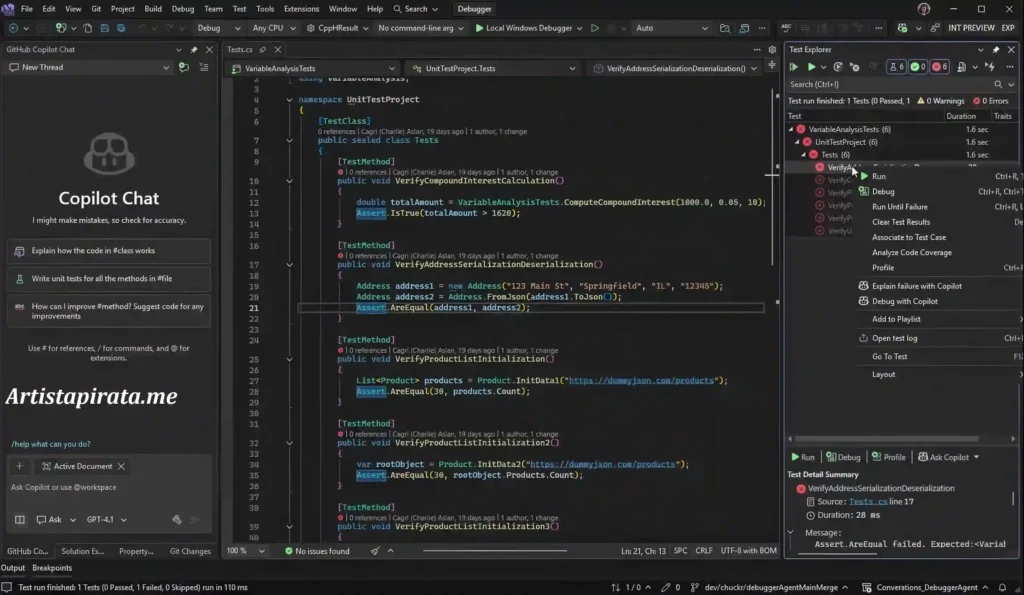The image size is (1024, 595).
Task: Select the Run Tests With Coverage icon
Action: tap(839, 66)
